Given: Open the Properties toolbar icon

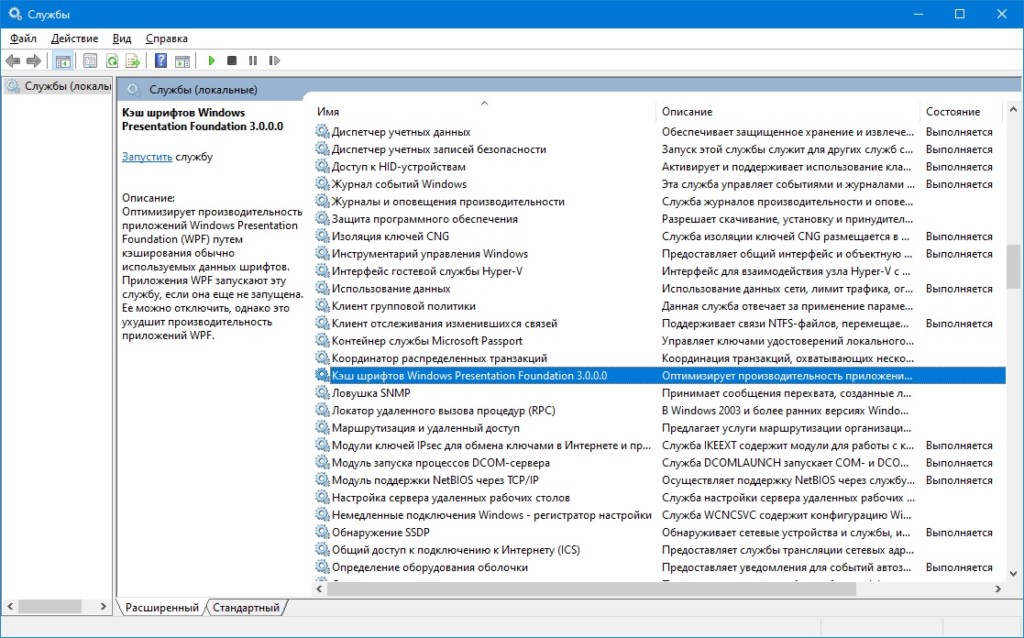Looking at the screenshot, I should coord(90,61).
